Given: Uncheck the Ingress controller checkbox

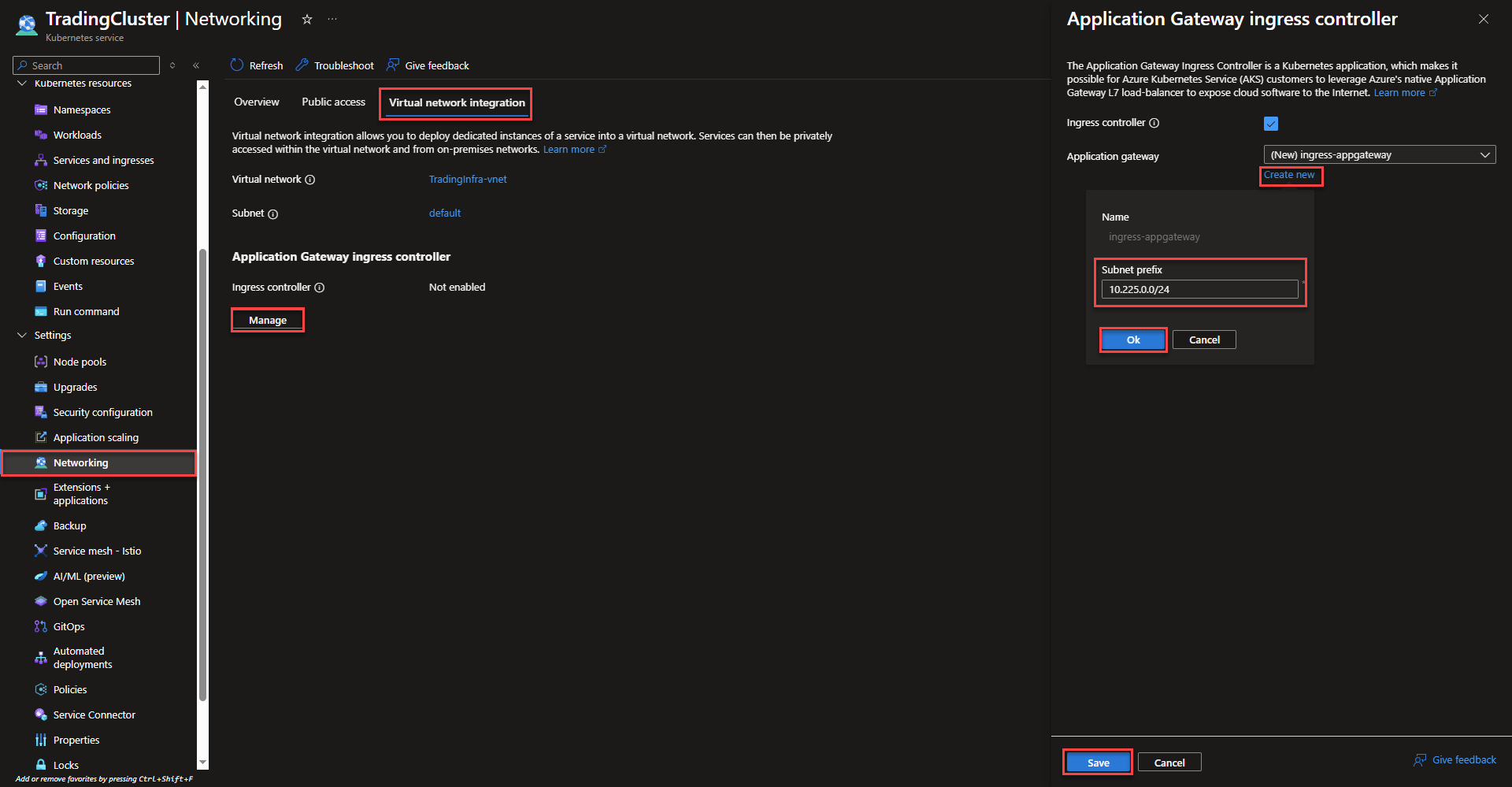Looking at the screenshot, I should 1271,124.
